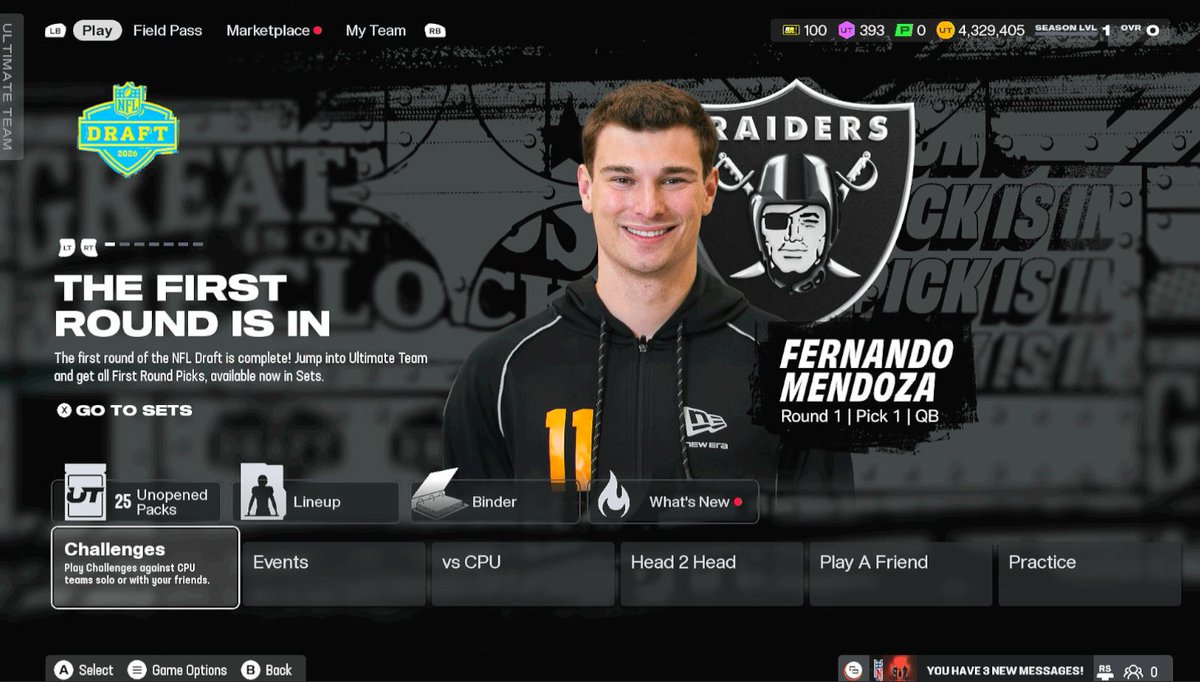This screenshot has width=1200, height=682.
Task: Open the Lineup tile
Action: pyautogui.click(x=316, y=501)
